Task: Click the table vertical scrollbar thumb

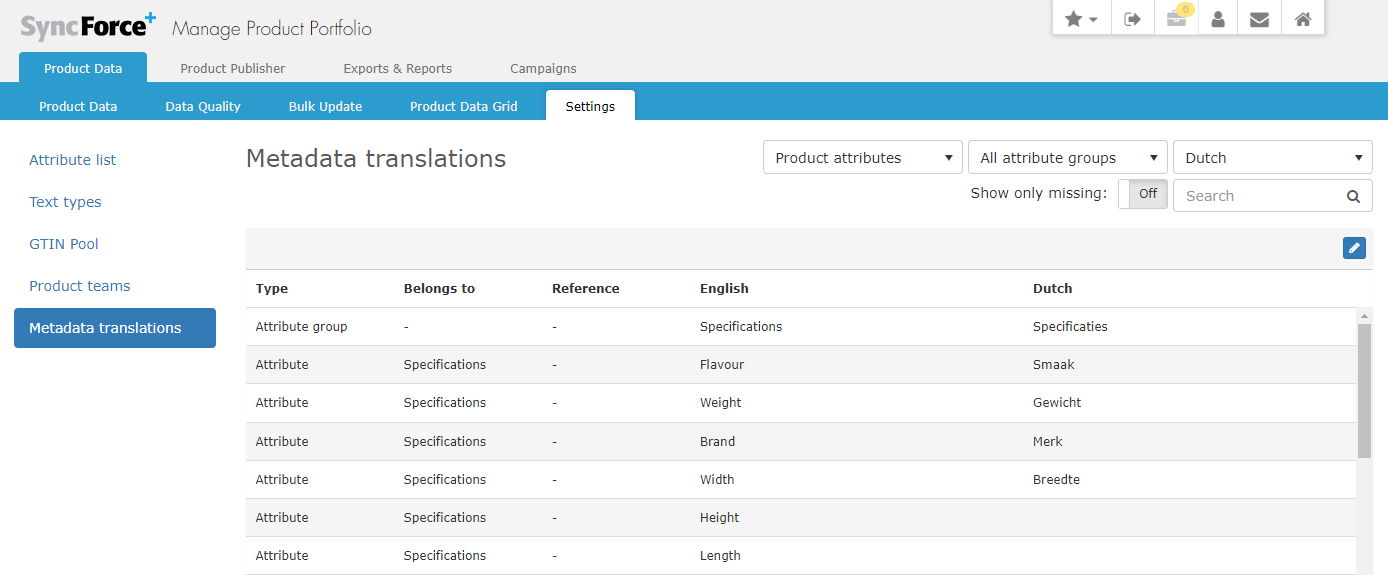Action: pyautogui.click(x=1364, y=390)
